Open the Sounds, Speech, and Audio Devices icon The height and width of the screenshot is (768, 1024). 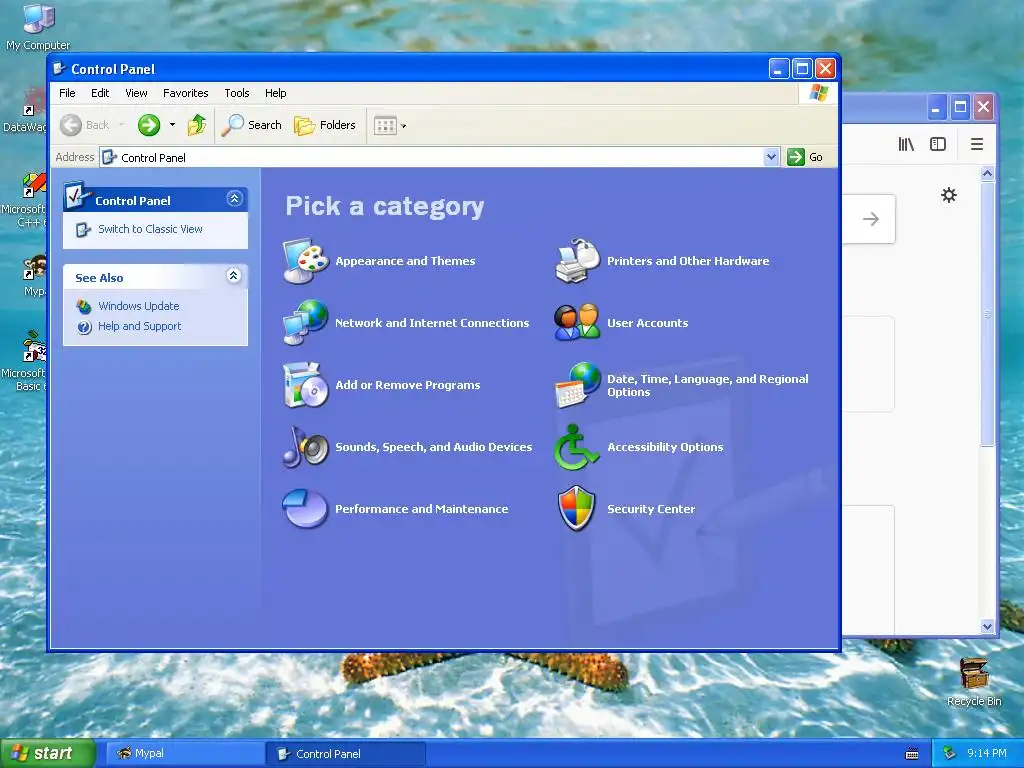tap(306, 447)
